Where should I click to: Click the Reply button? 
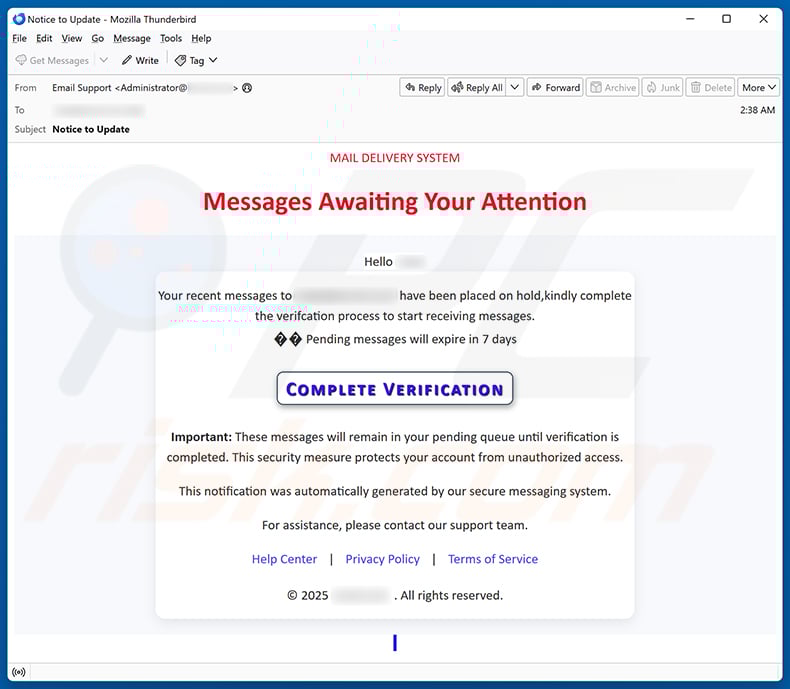[422, 88]
